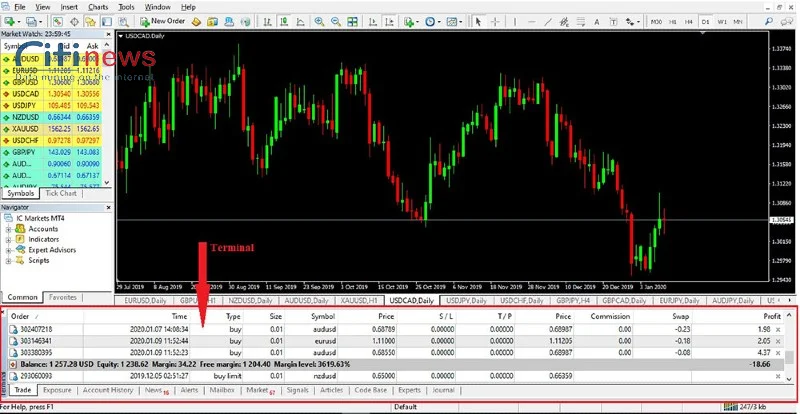Switch to H4 timeframe
Viewport: 800px width, 414px height.
pyautogui.click(x=689, y=21)
